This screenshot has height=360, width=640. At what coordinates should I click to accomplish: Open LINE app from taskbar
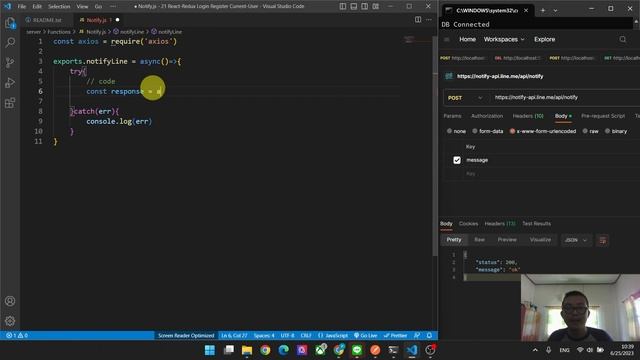pos(357,350)
